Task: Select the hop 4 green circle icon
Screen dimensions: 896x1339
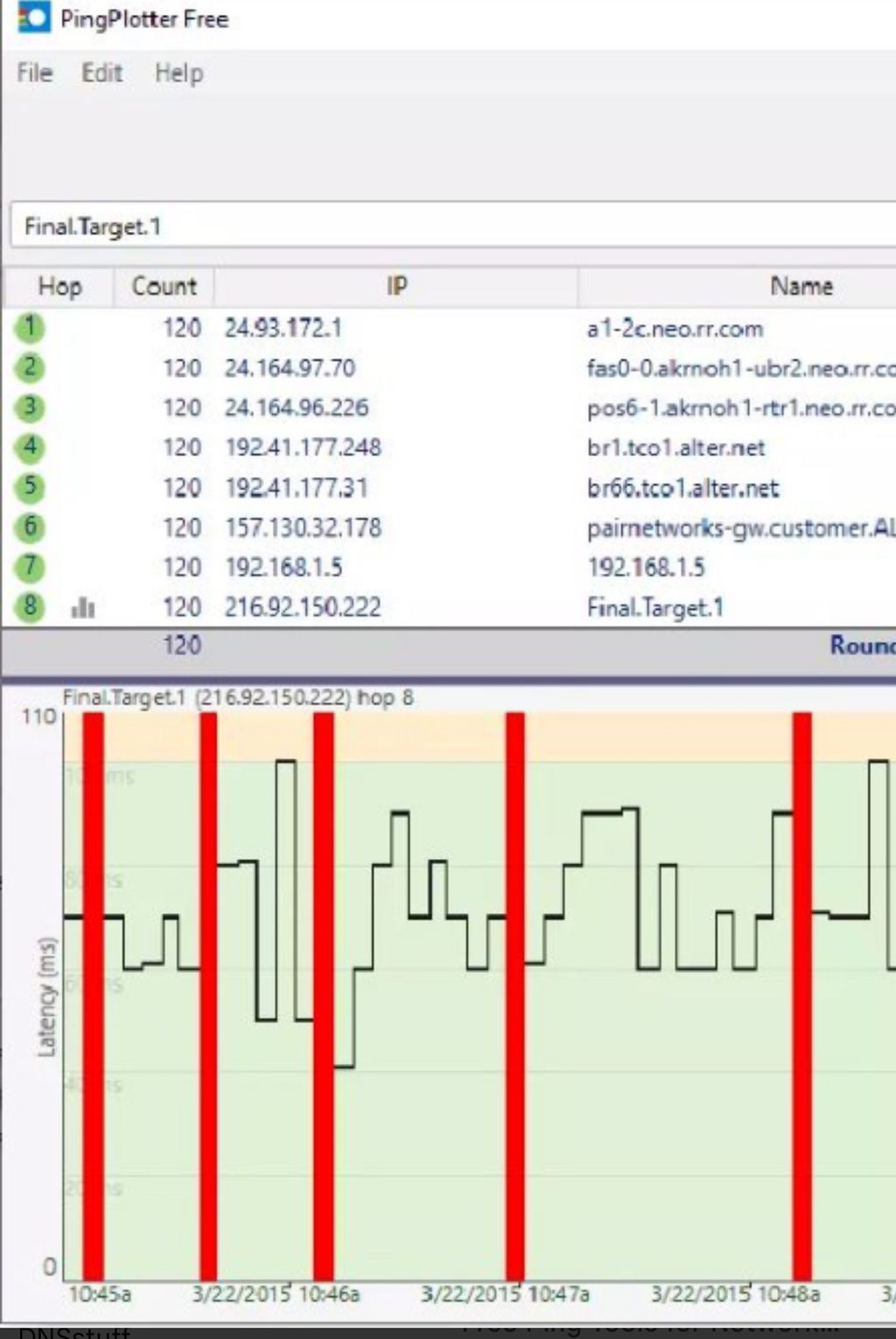Action: (x=30, y=447)
